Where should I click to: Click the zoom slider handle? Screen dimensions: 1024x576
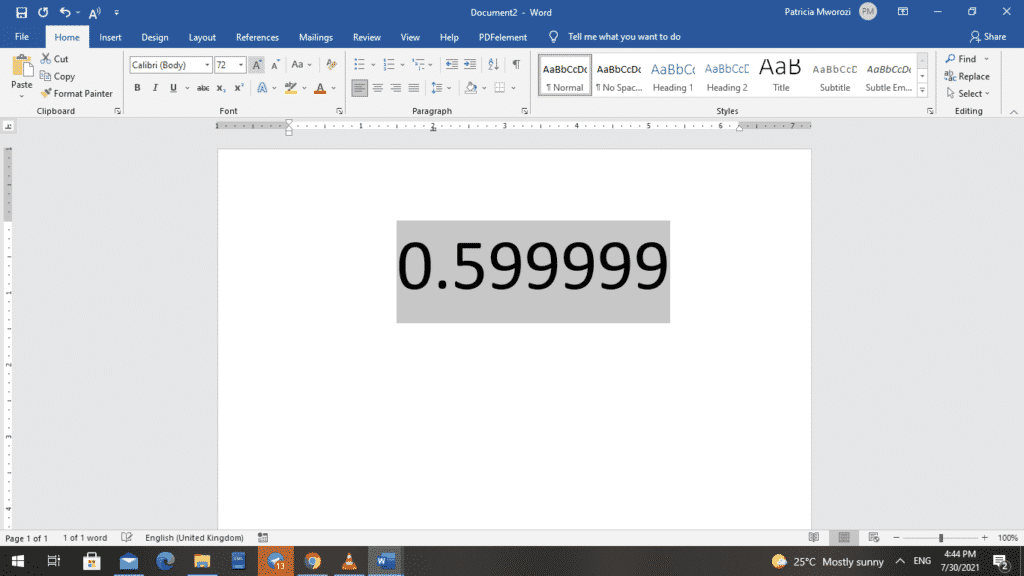coord(940,538)
